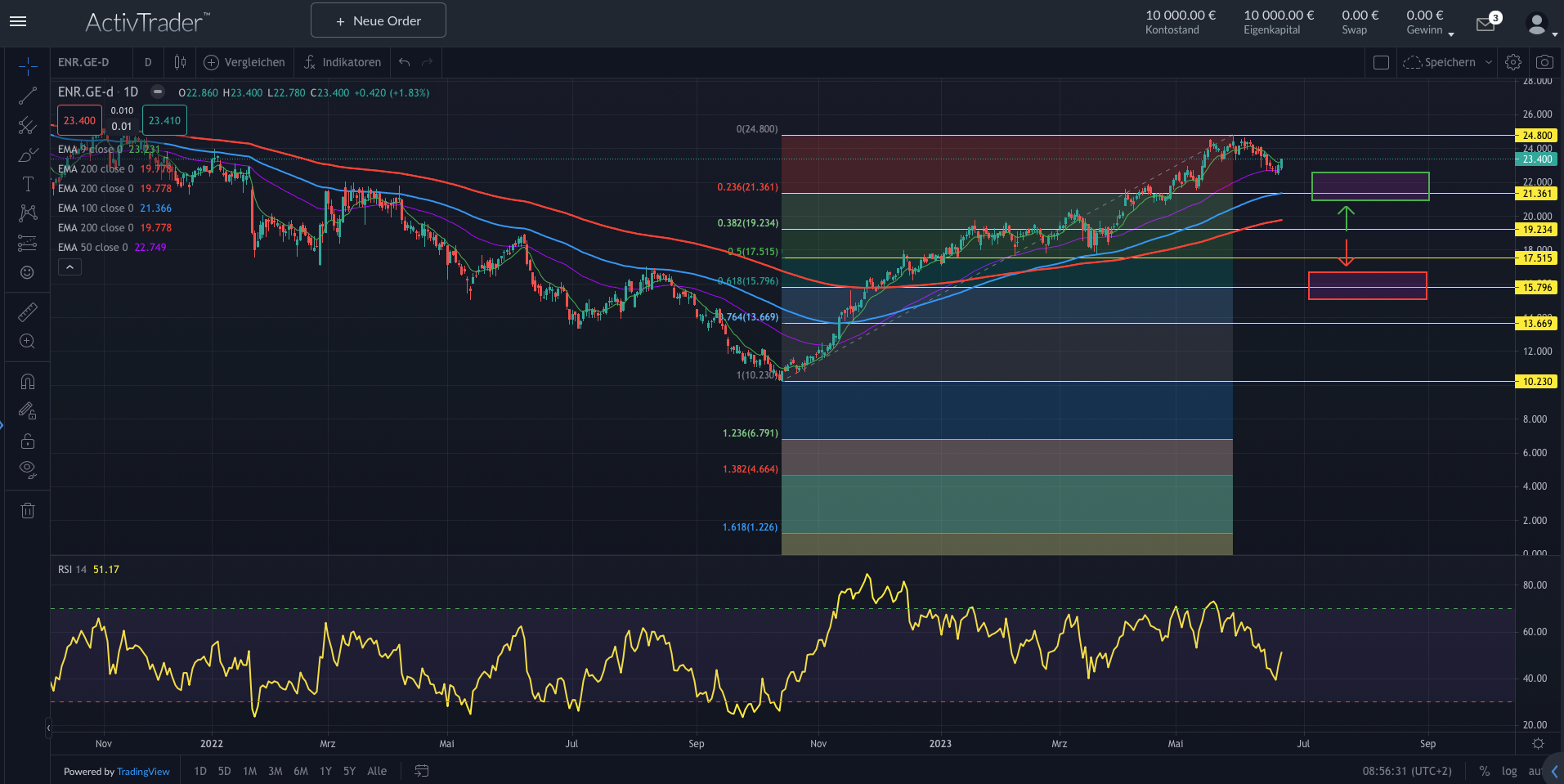
Task: Expand the Speichern dropdown arrow
Action: [x=1489, y=62]
